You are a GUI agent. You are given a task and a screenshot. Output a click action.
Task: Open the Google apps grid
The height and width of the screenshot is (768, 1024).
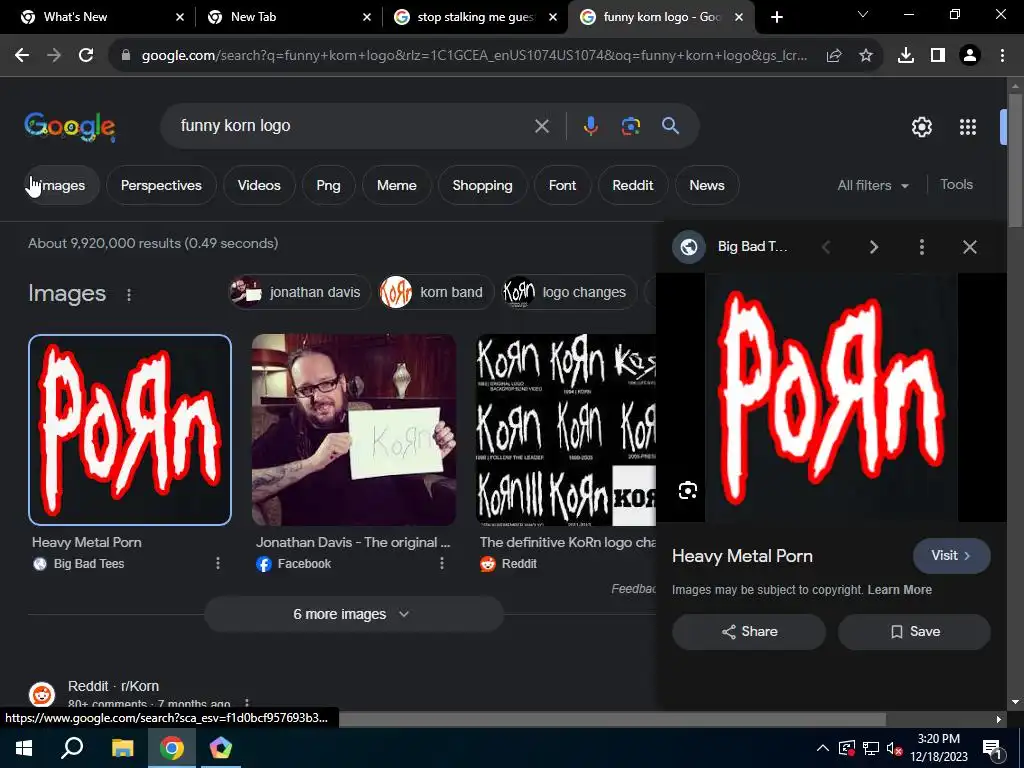[x=968, y=127]
